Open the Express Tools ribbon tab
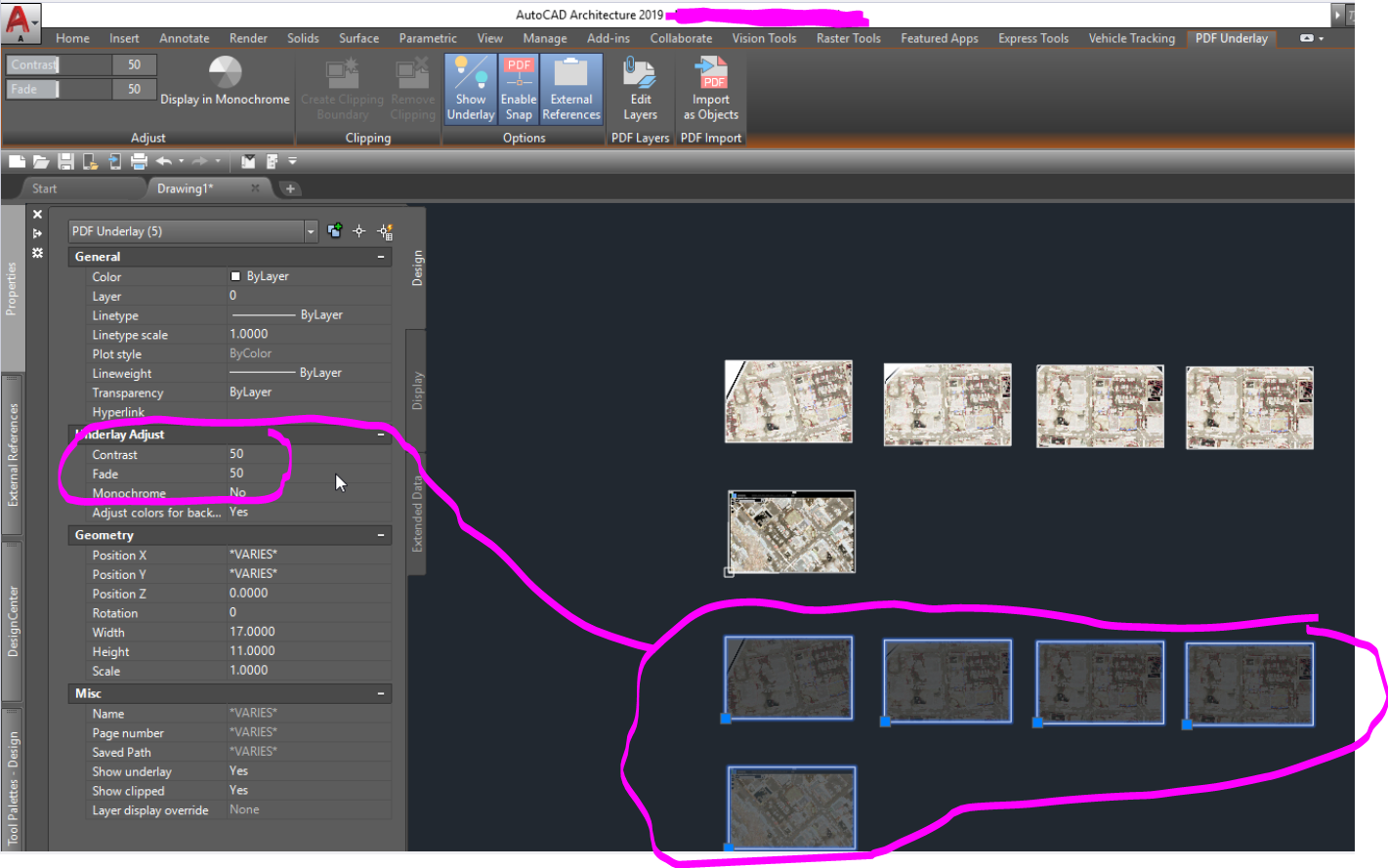The width and height of the screenshot is (1388, 868). (x=1033, y=38)
